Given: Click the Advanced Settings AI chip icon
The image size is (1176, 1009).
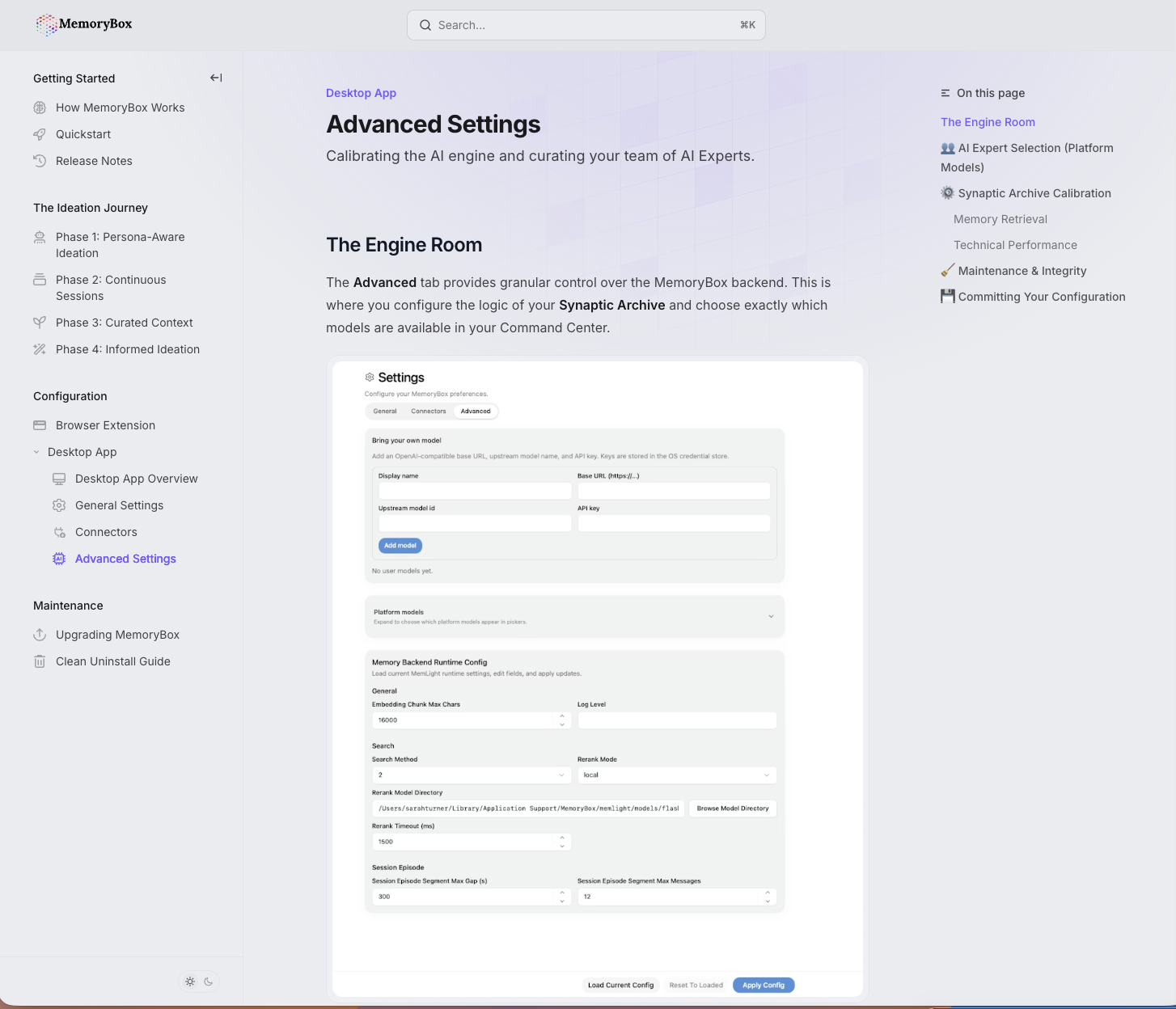Looking at the screenshot, I should [x=59, y=559].
